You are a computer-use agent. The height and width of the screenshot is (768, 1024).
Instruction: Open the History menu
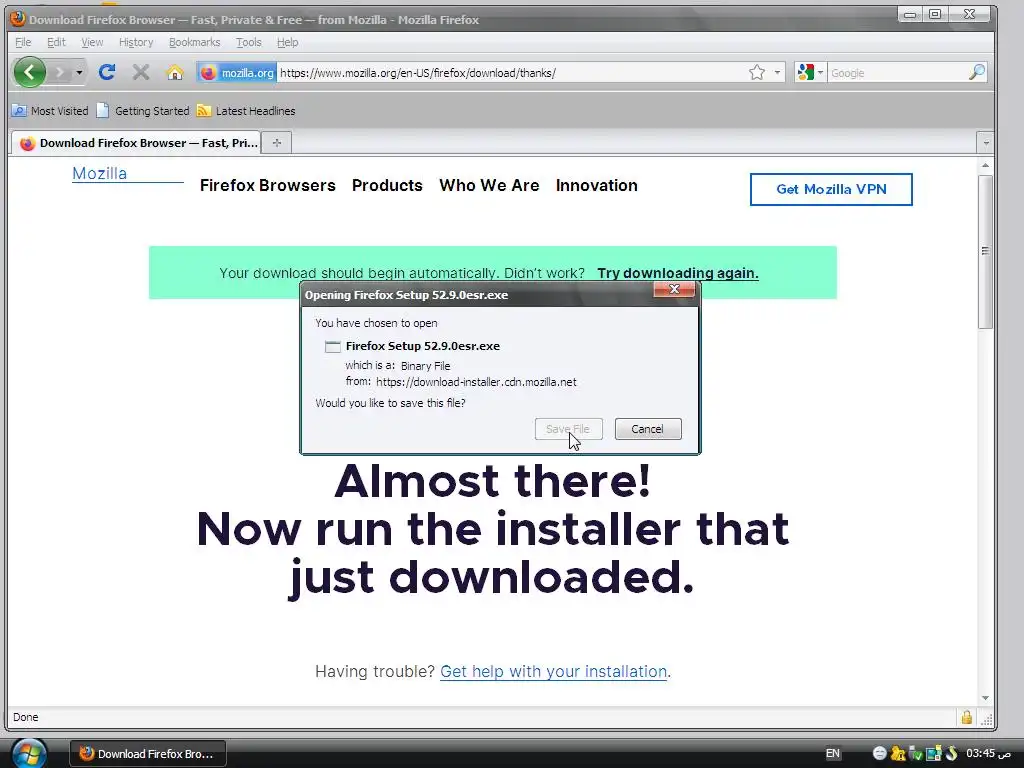pos(136,42)
